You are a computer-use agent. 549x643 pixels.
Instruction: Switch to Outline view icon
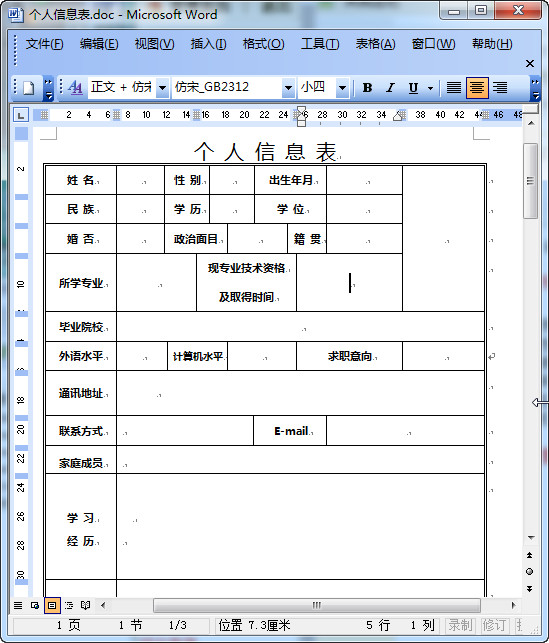pos(69,605)
